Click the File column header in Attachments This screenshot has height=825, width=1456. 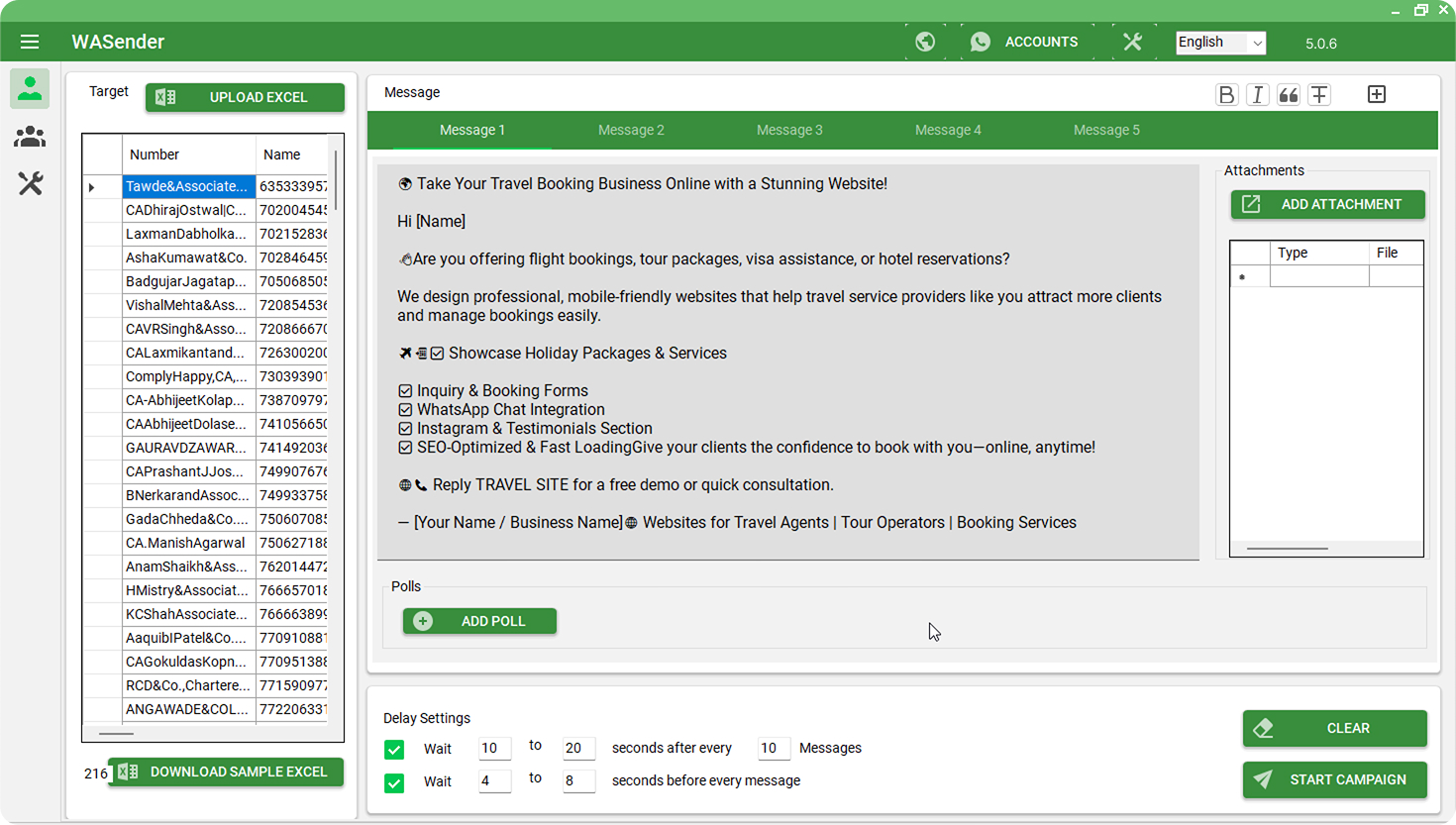pos(1396,253)
